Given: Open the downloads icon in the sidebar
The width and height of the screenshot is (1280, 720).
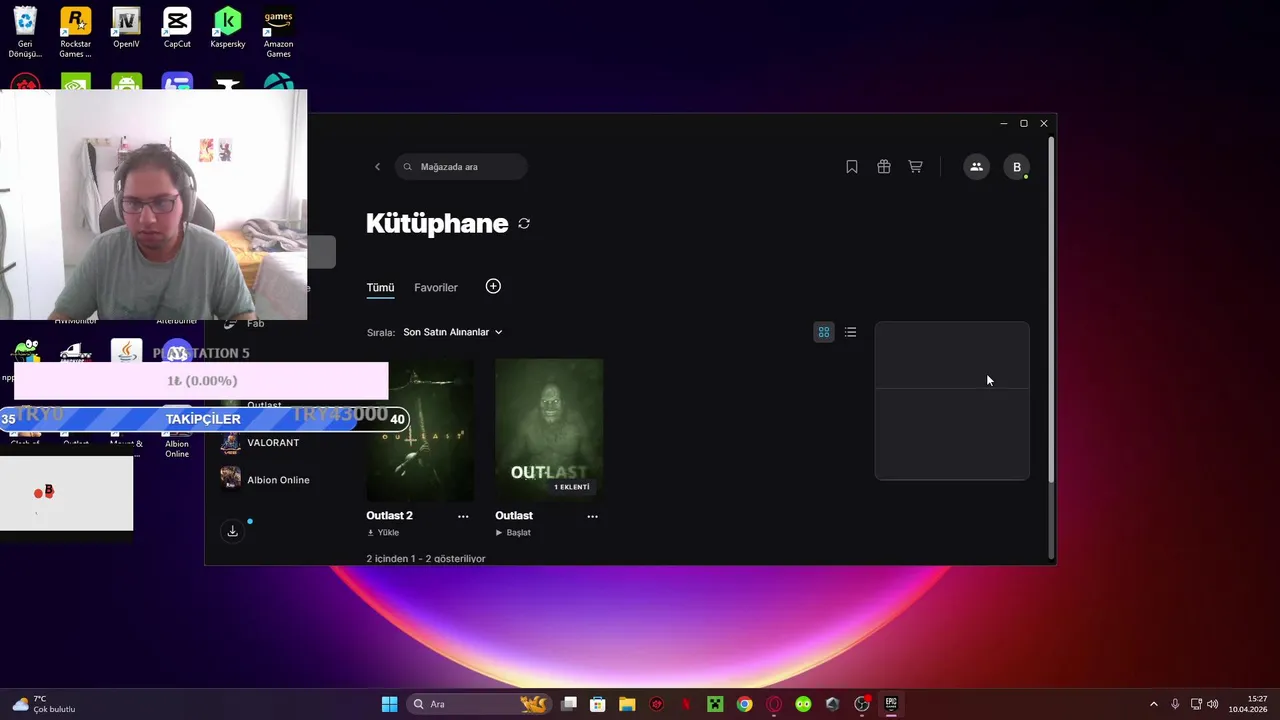Looking at the screenshot, I should click(232, 531).
